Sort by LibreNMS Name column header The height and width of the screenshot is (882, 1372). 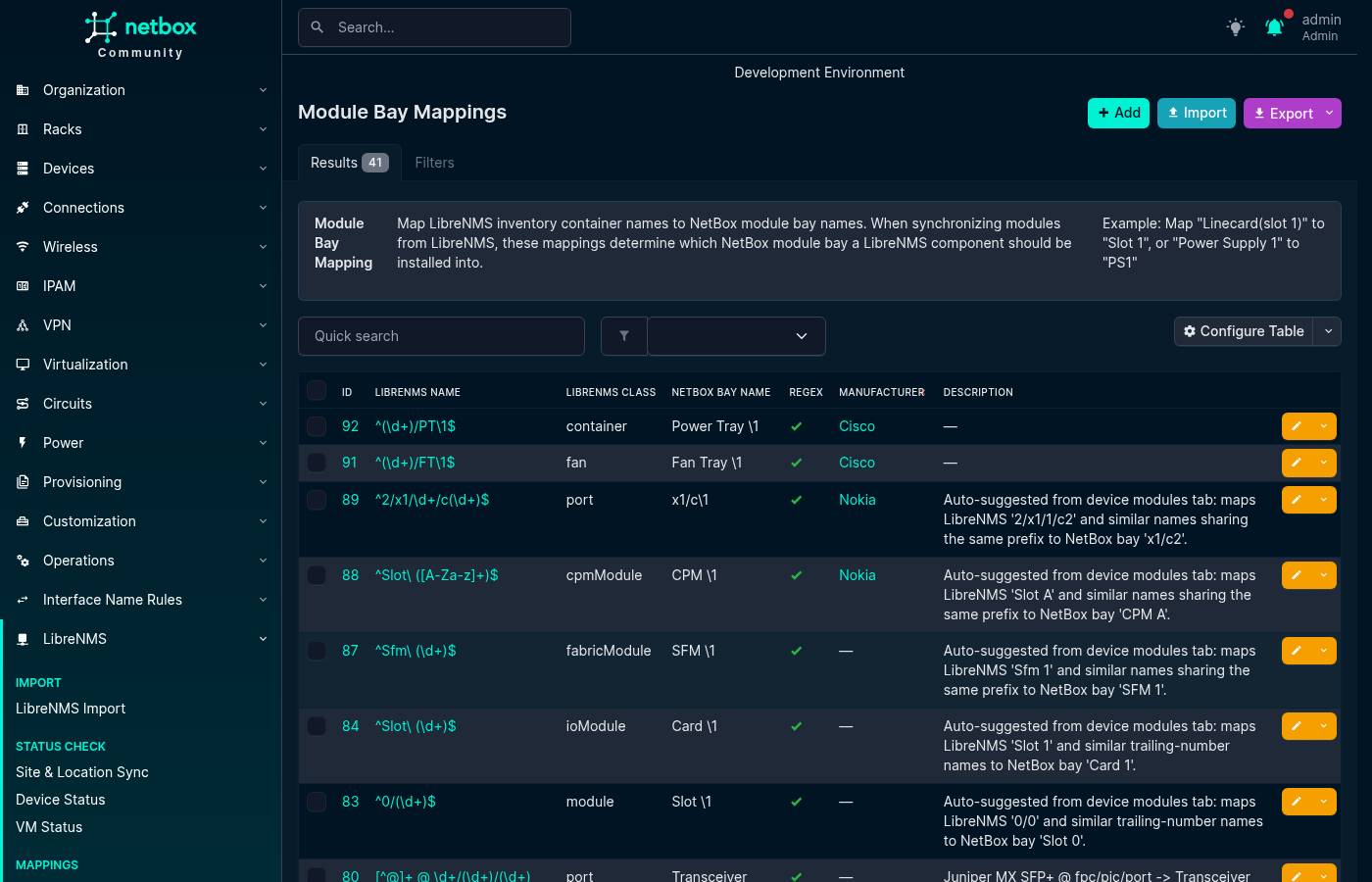click(x=417, y=392)
